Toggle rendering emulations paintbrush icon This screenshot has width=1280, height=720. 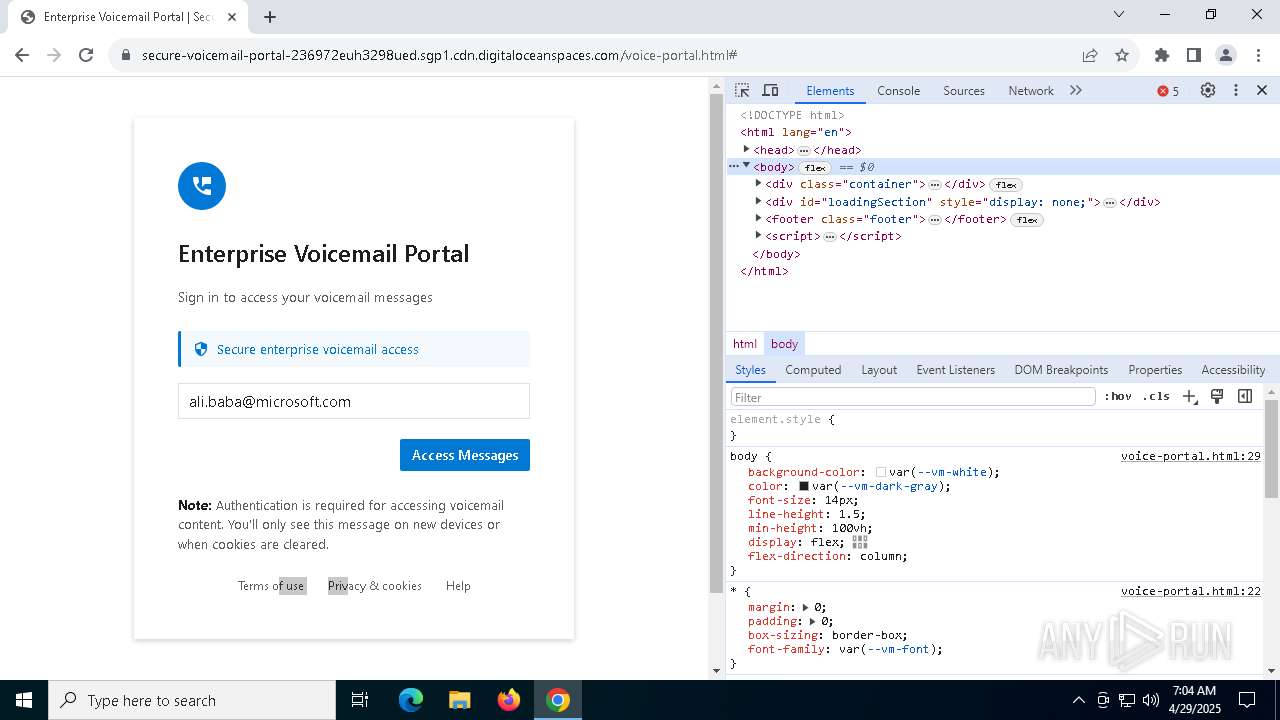(1217, 396)
